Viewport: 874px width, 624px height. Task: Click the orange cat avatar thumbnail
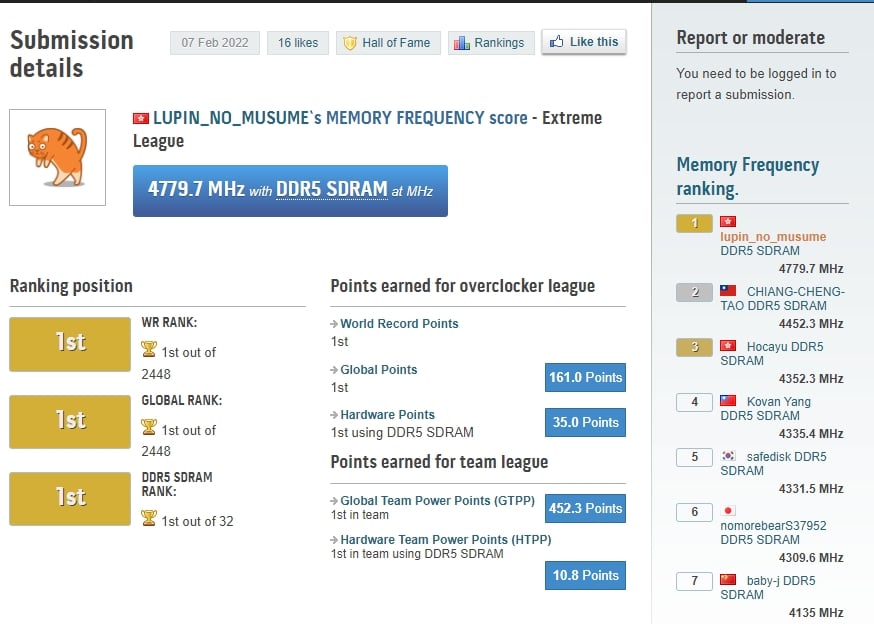[x=57, y=157]
